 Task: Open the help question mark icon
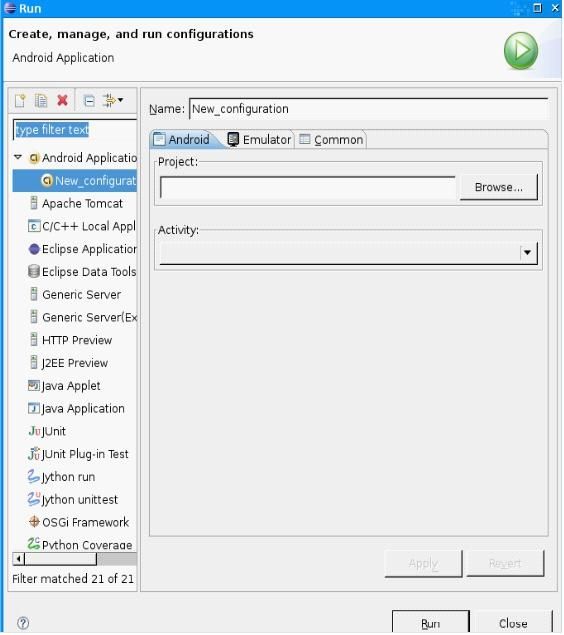tap(23, 622)
